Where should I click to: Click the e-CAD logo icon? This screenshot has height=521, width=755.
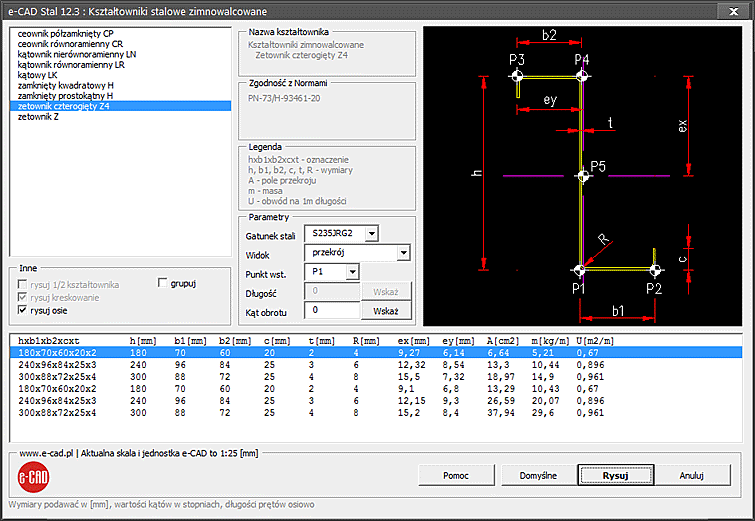33,477
